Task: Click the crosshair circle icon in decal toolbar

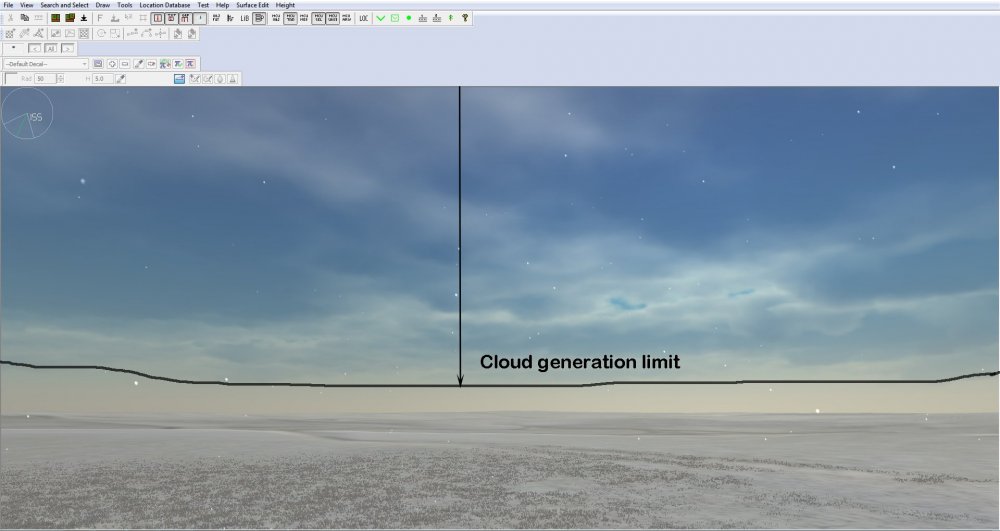Action: (x=112, y=64)
